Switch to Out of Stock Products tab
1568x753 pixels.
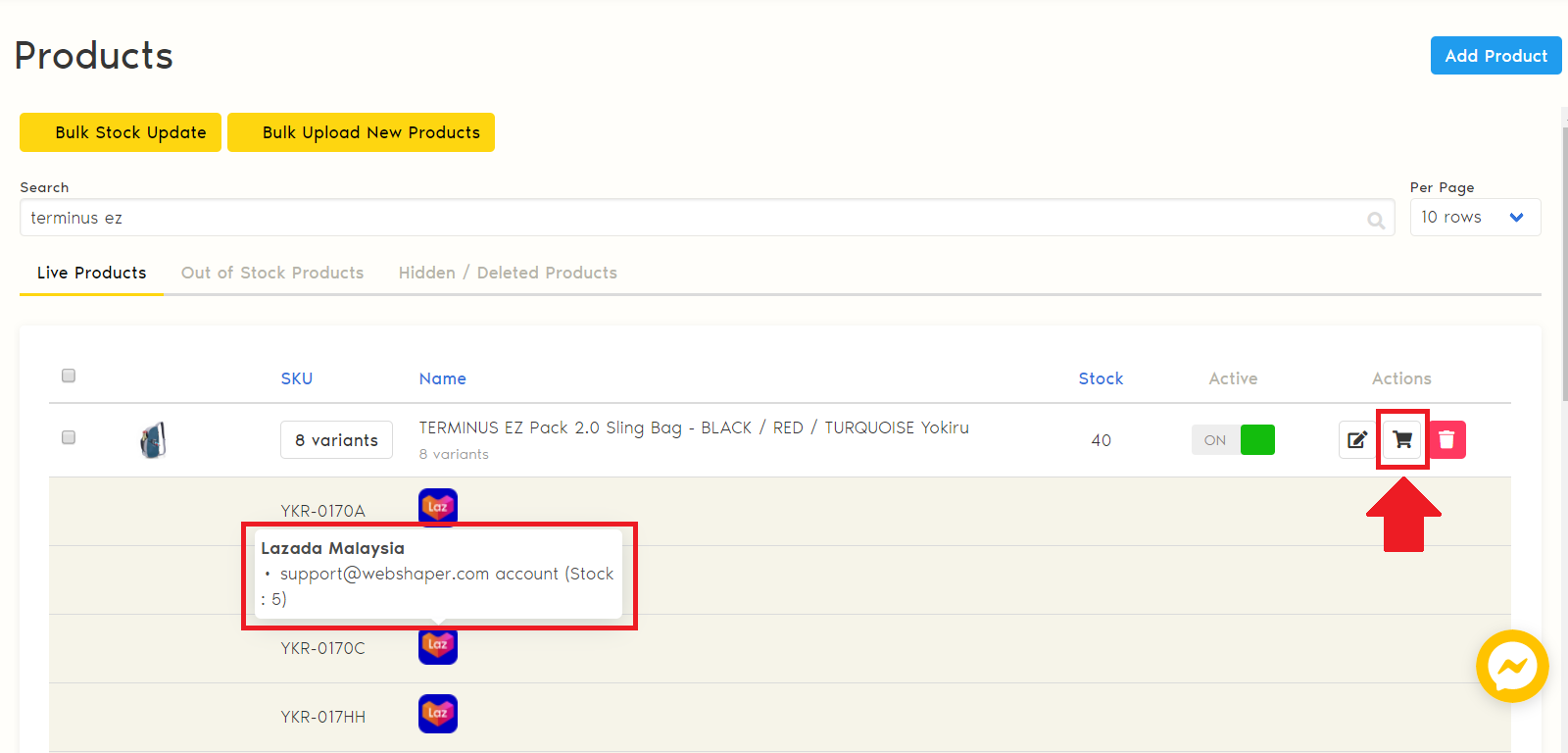(272, 273)
